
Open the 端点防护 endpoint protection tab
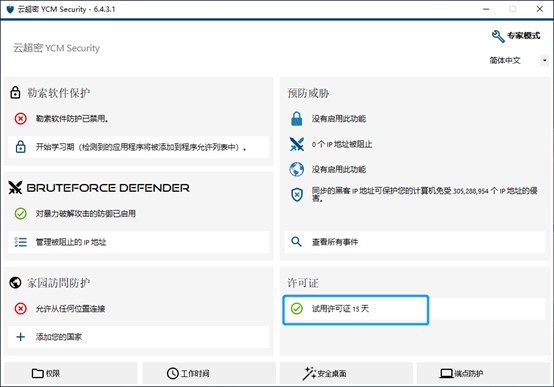click(x=483, y=373)
